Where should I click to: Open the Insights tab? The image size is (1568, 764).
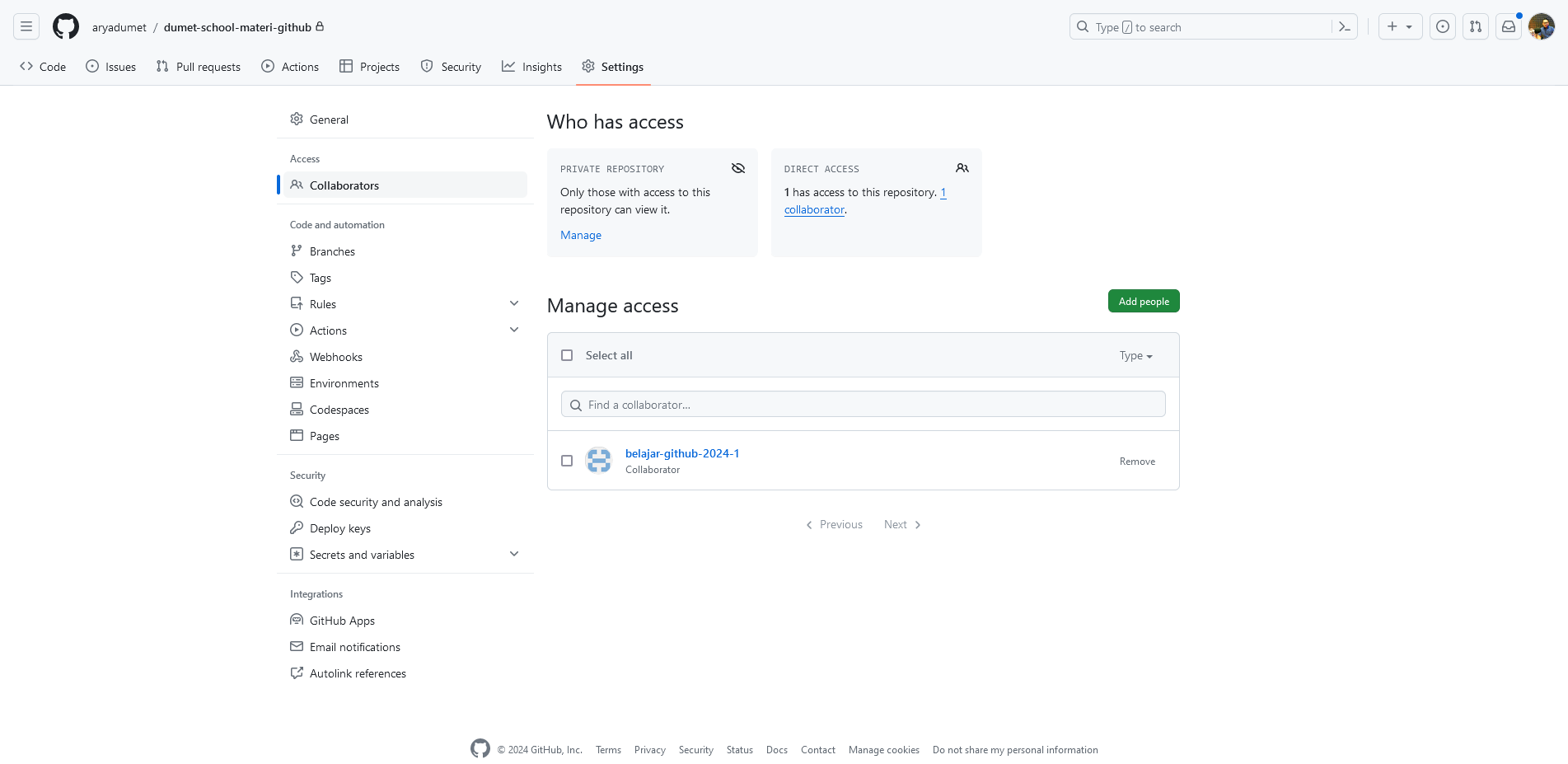[531, 67]
